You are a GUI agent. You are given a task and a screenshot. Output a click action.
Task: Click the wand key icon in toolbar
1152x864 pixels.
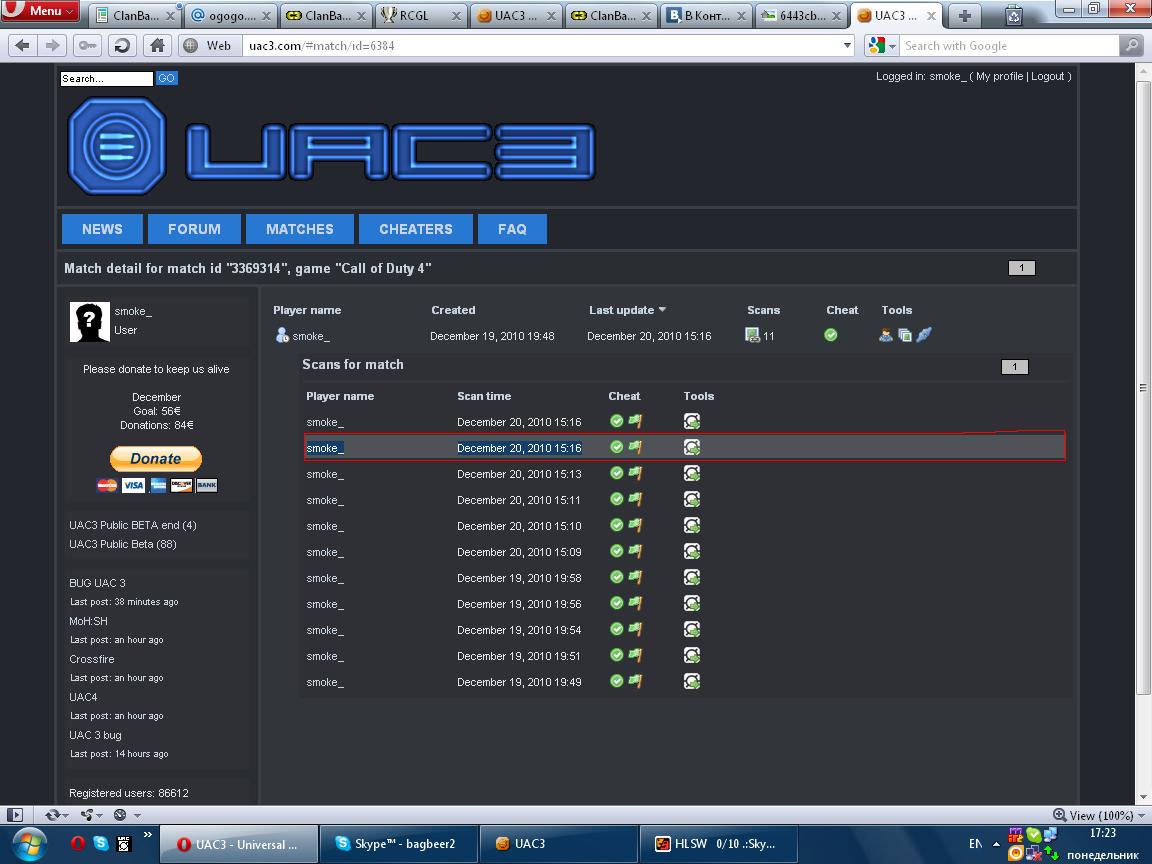(87, 46)
